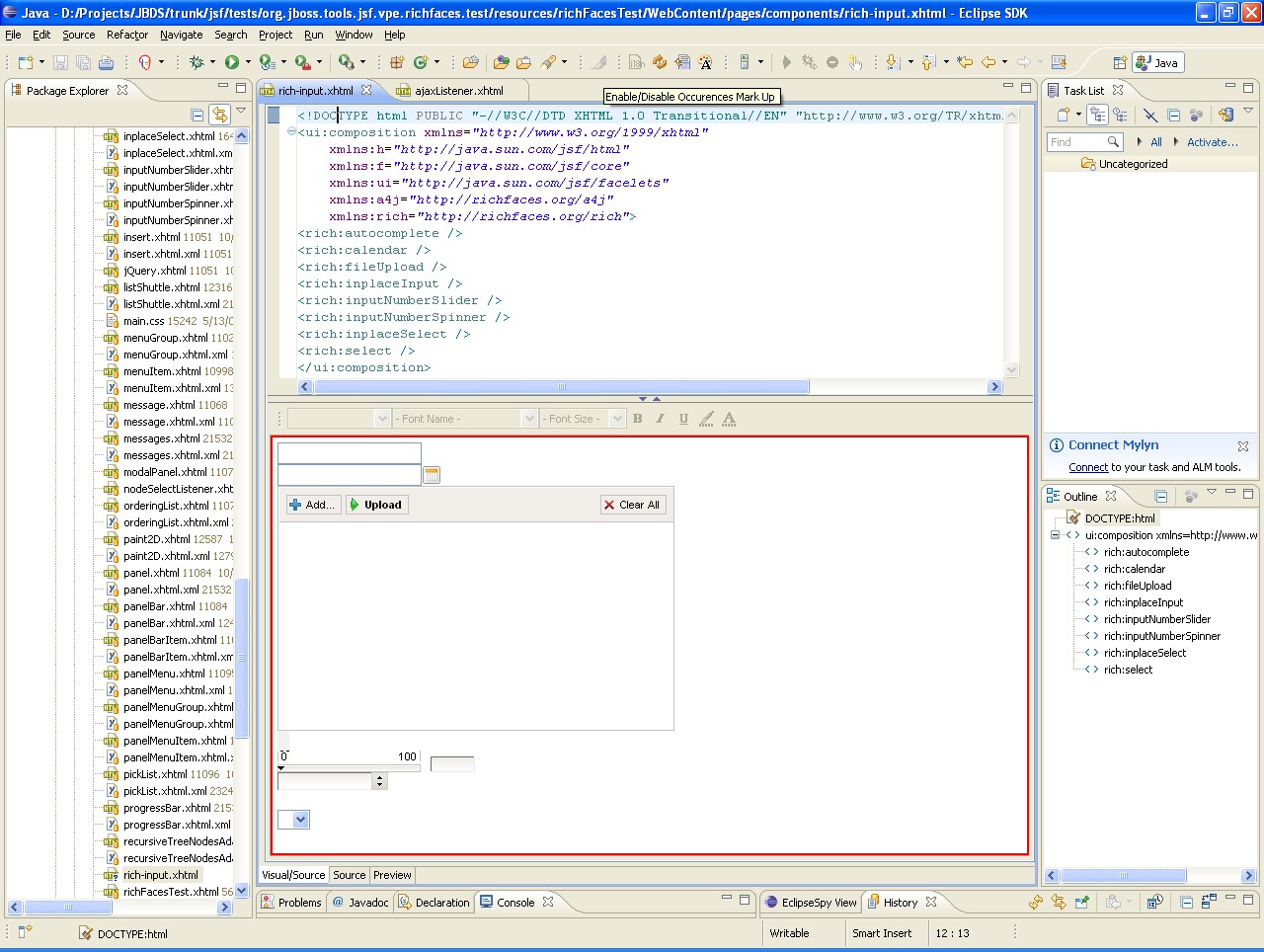Viewport: 1264px width, 952px height.
Task: Click Collapse All in Package Explorer
Action: point(197,115)
